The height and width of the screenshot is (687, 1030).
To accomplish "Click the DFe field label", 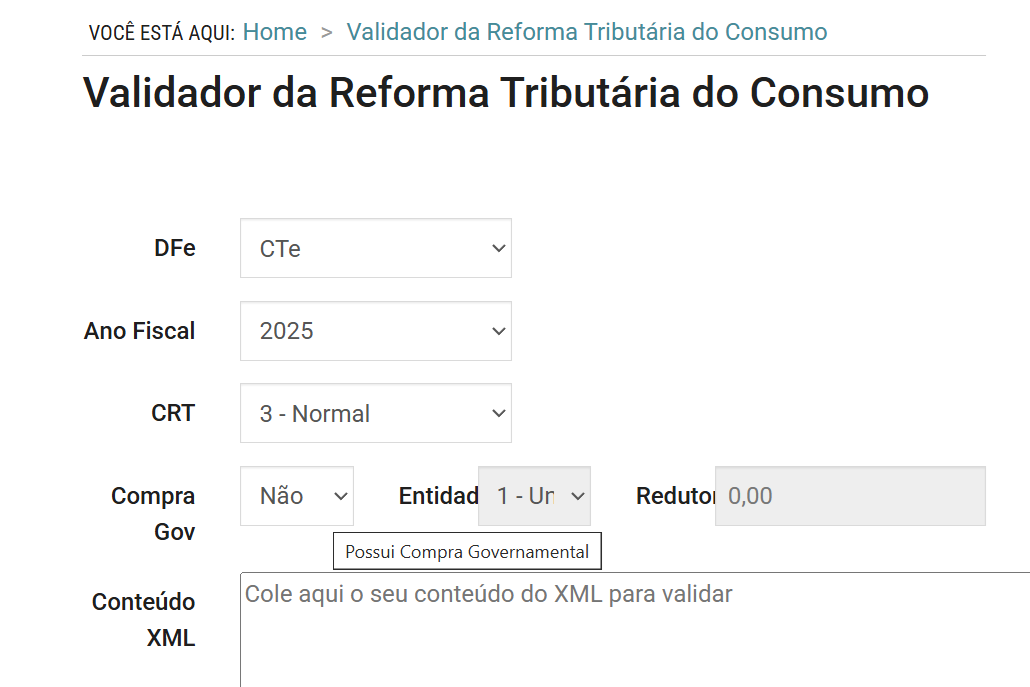I will [x=175, y=249].
